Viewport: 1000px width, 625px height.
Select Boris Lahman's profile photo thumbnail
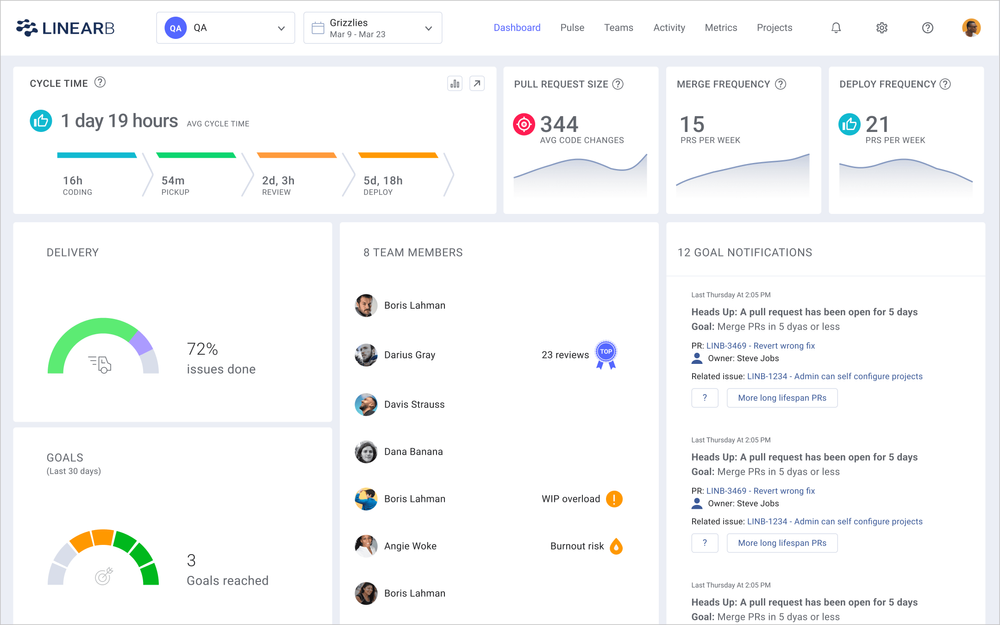click(365, 304)
